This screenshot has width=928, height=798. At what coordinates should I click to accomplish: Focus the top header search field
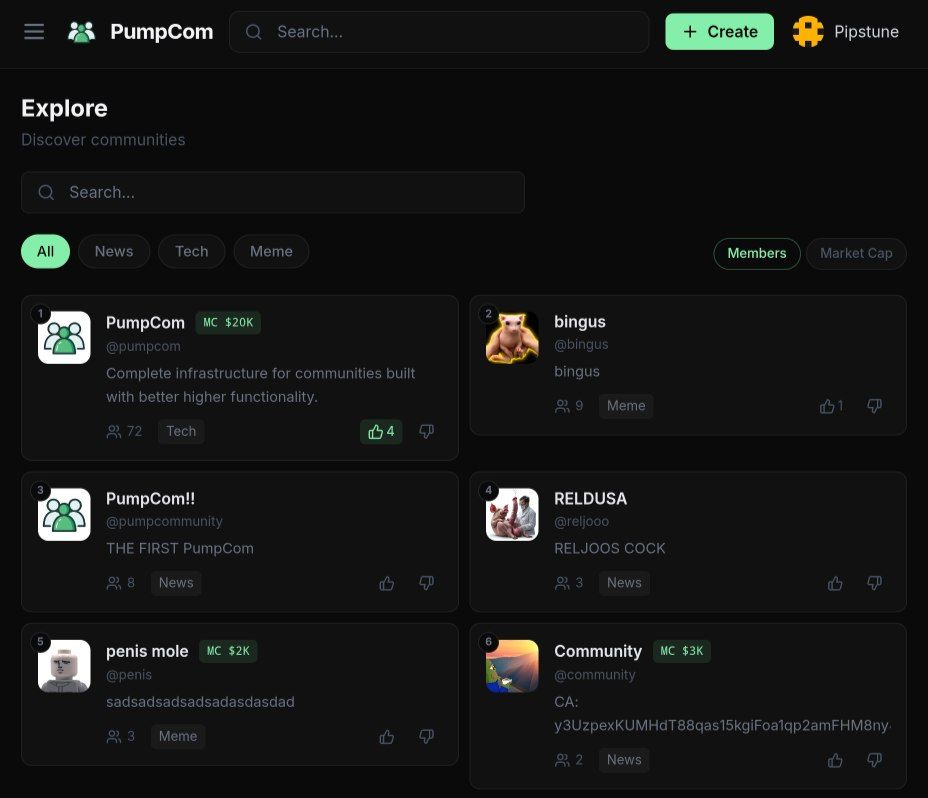coord(439,31)
